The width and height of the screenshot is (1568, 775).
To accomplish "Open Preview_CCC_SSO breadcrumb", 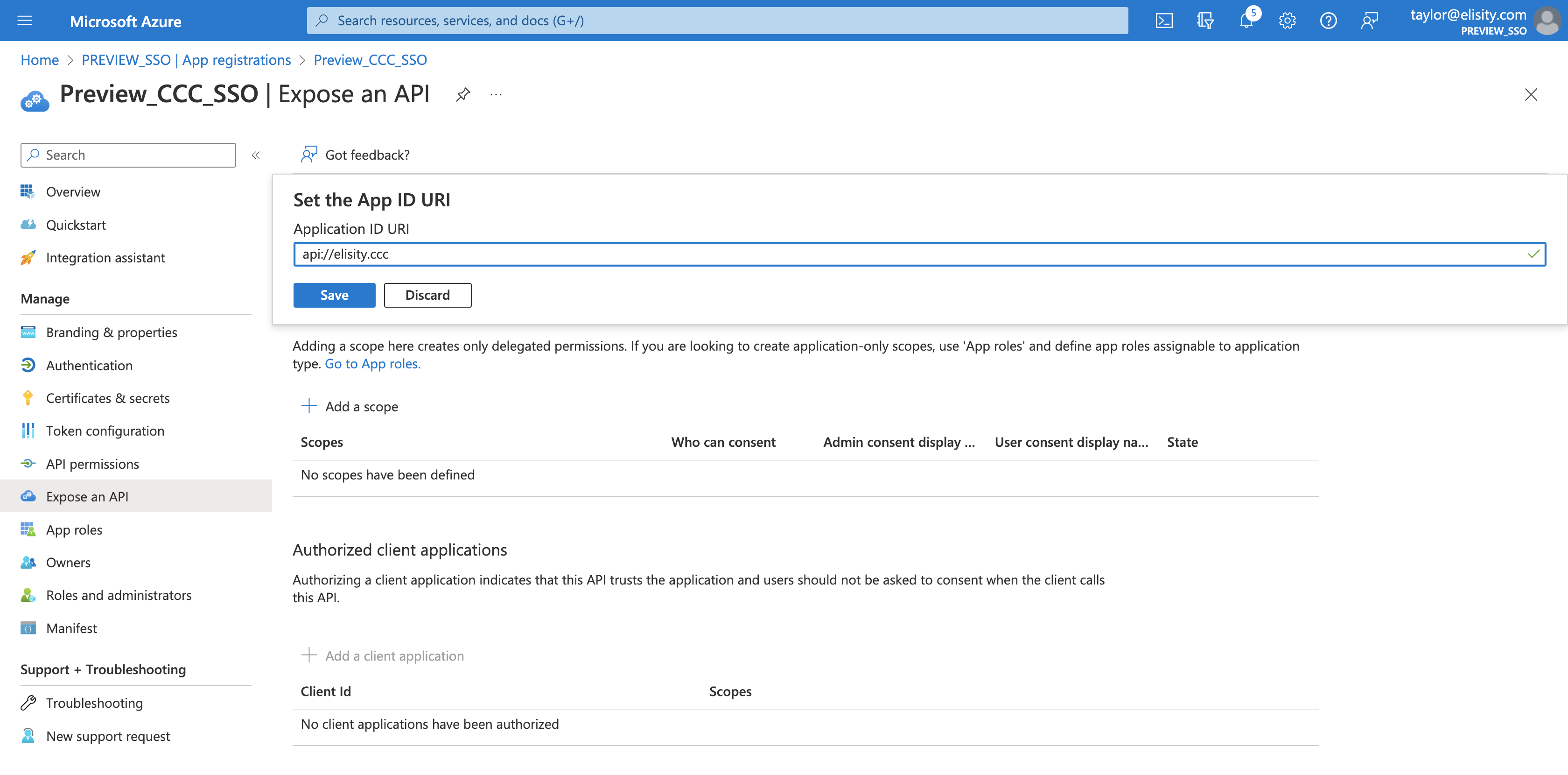I will coord(370,60).
